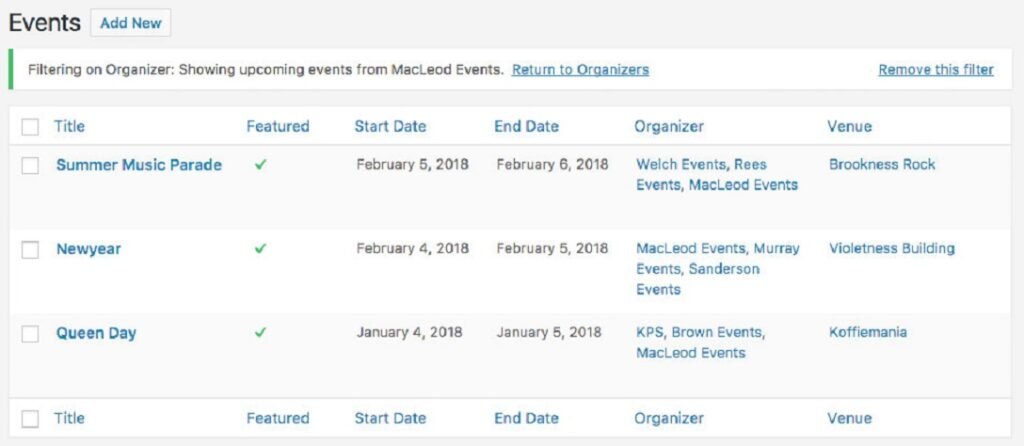Sort by the Title column header

(x=69, y=127)
